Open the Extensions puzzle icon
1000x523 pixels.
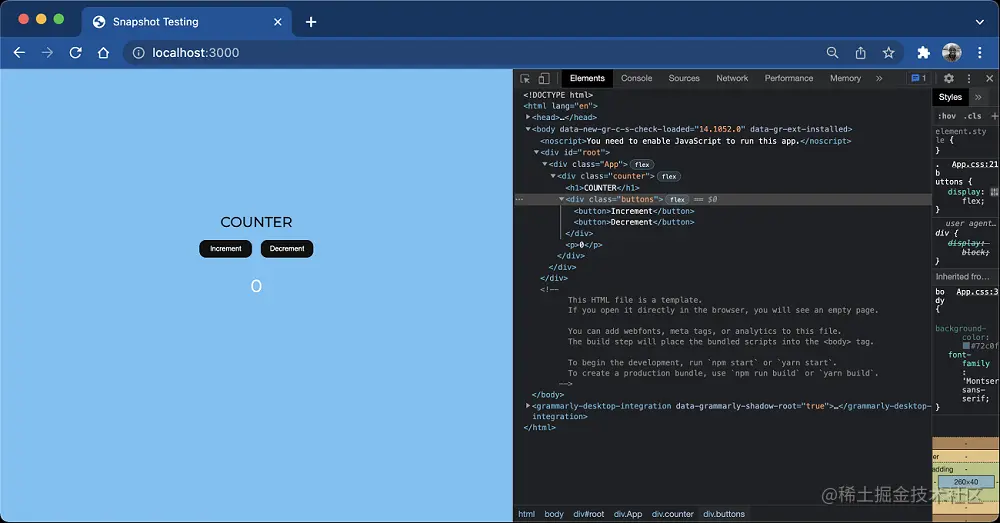click(923, 53)
